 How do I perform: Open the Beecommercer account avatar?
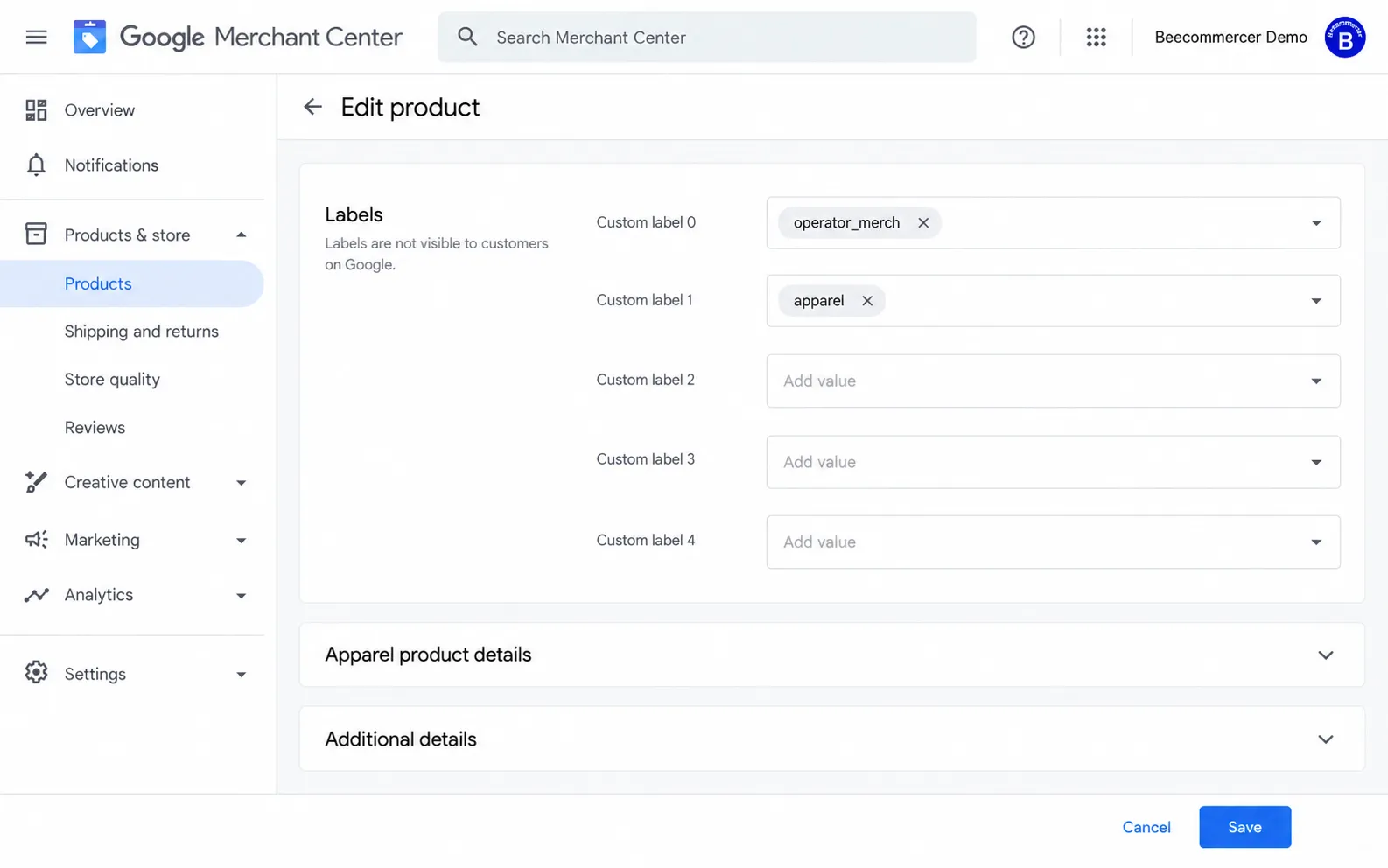[x=1345, y=37]
